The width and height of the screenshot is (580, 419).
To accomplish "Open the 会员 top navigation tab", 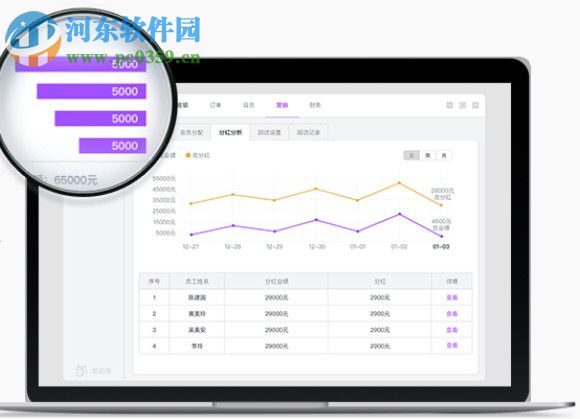I will (x=249, y=105).
